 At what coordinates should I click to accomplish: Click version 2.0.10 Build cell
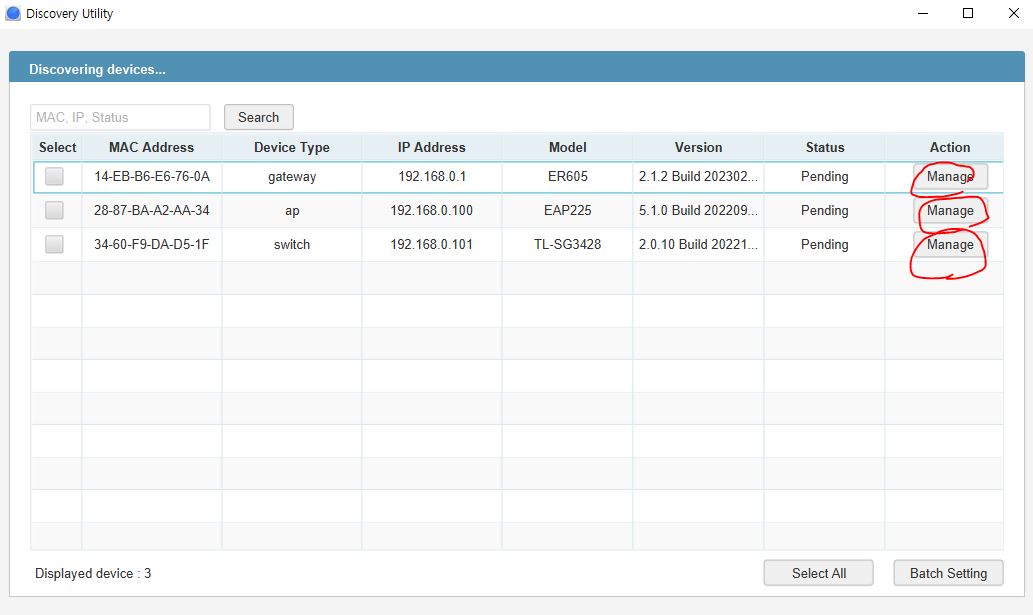pyautogui.click(x=698, y=244)
